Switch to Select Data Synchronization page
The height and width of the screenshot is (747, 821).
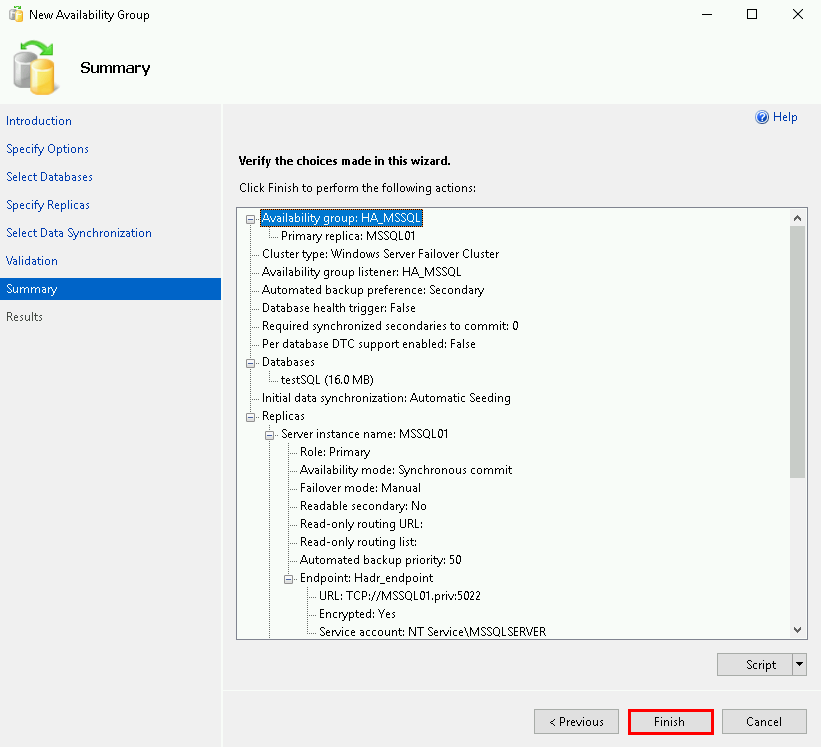(x=79, y=233)
